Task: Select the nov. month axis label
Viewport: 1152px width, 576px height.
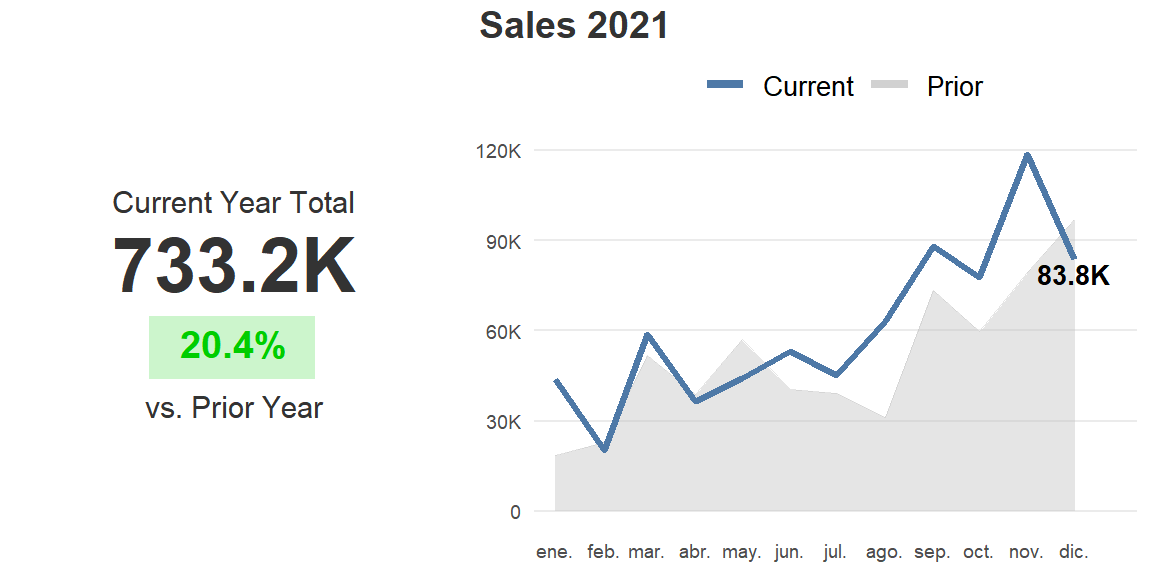Action: [x=1026, y=552]
